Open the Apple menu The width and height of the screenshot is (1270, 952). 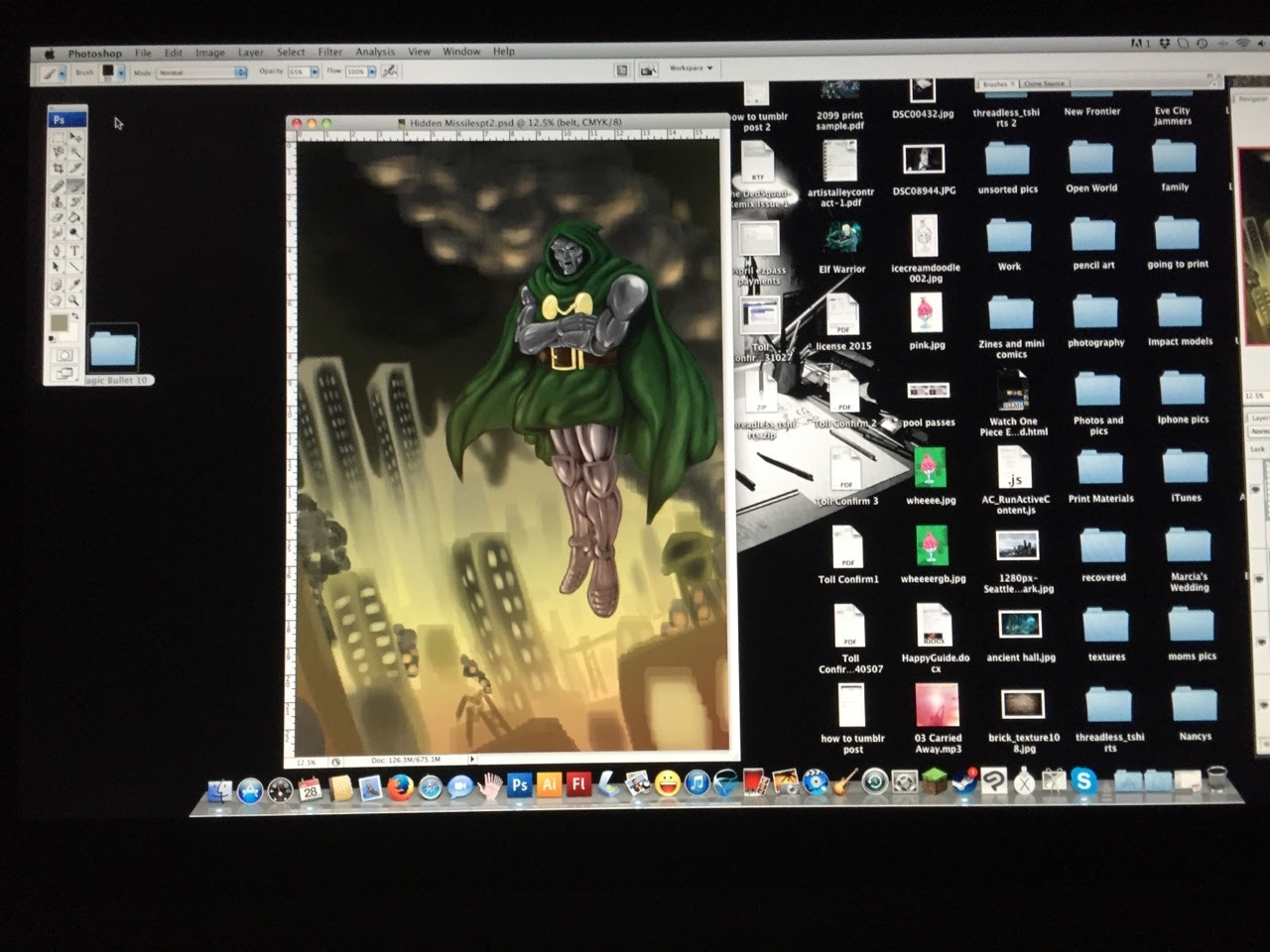coord(49,54)
